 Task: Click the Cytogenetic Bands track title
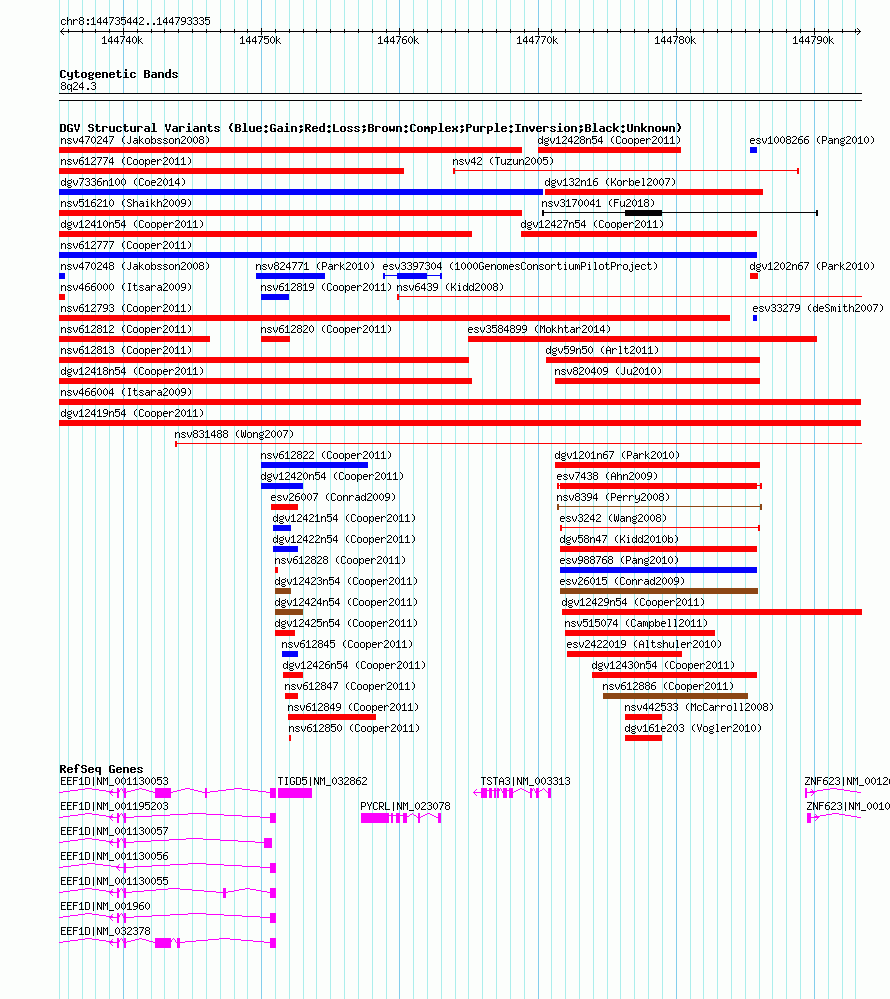pyautogui.click(x=119, y=74)
